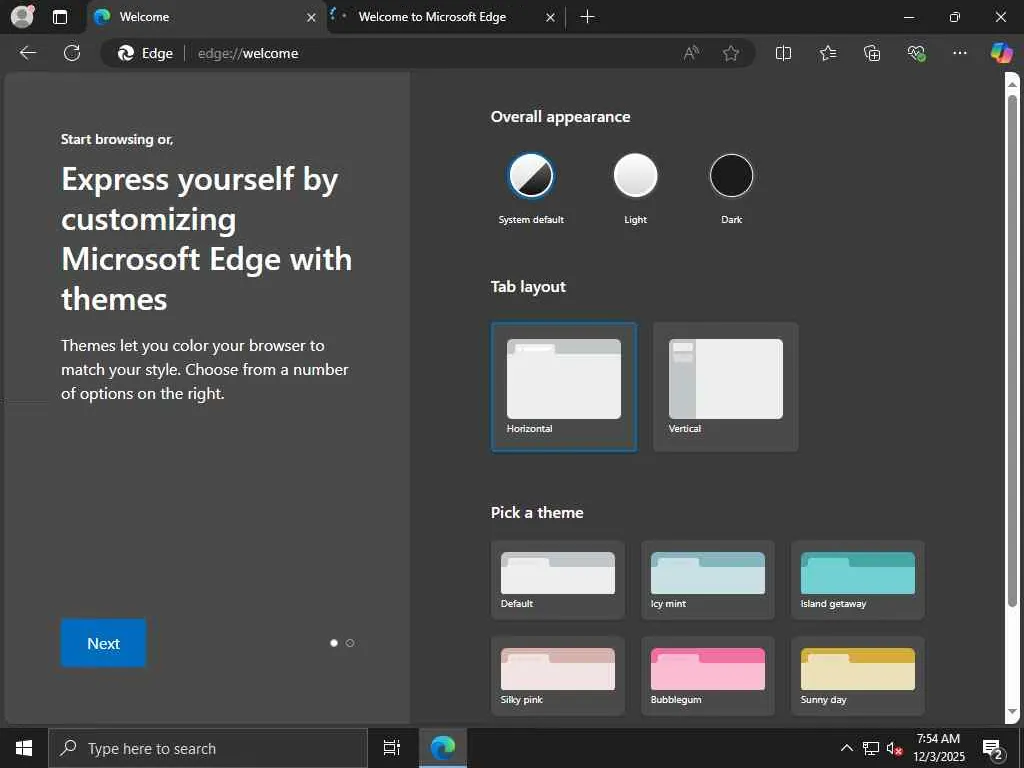The image size is (1024, 768).
Task: Close the Welcome to Microsoft Edge tab
Action: (551, 18)
